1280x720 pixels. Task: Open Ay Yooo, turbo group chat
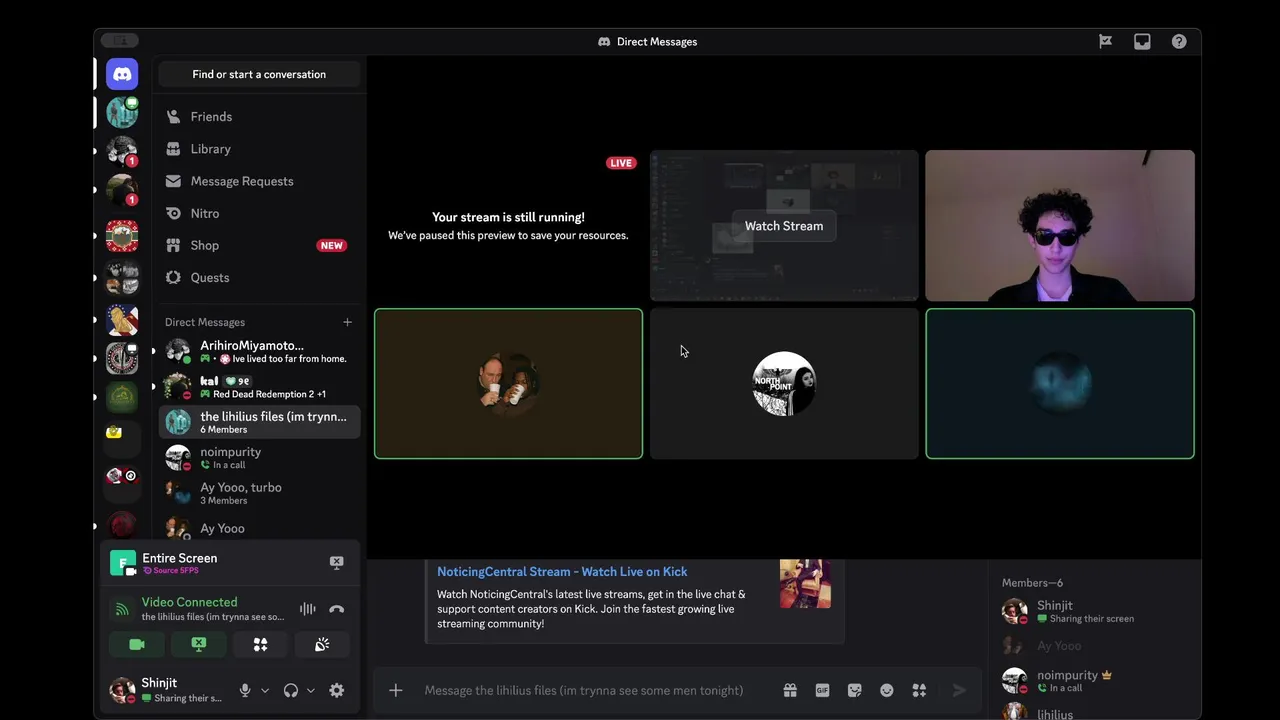click(259, 493)
